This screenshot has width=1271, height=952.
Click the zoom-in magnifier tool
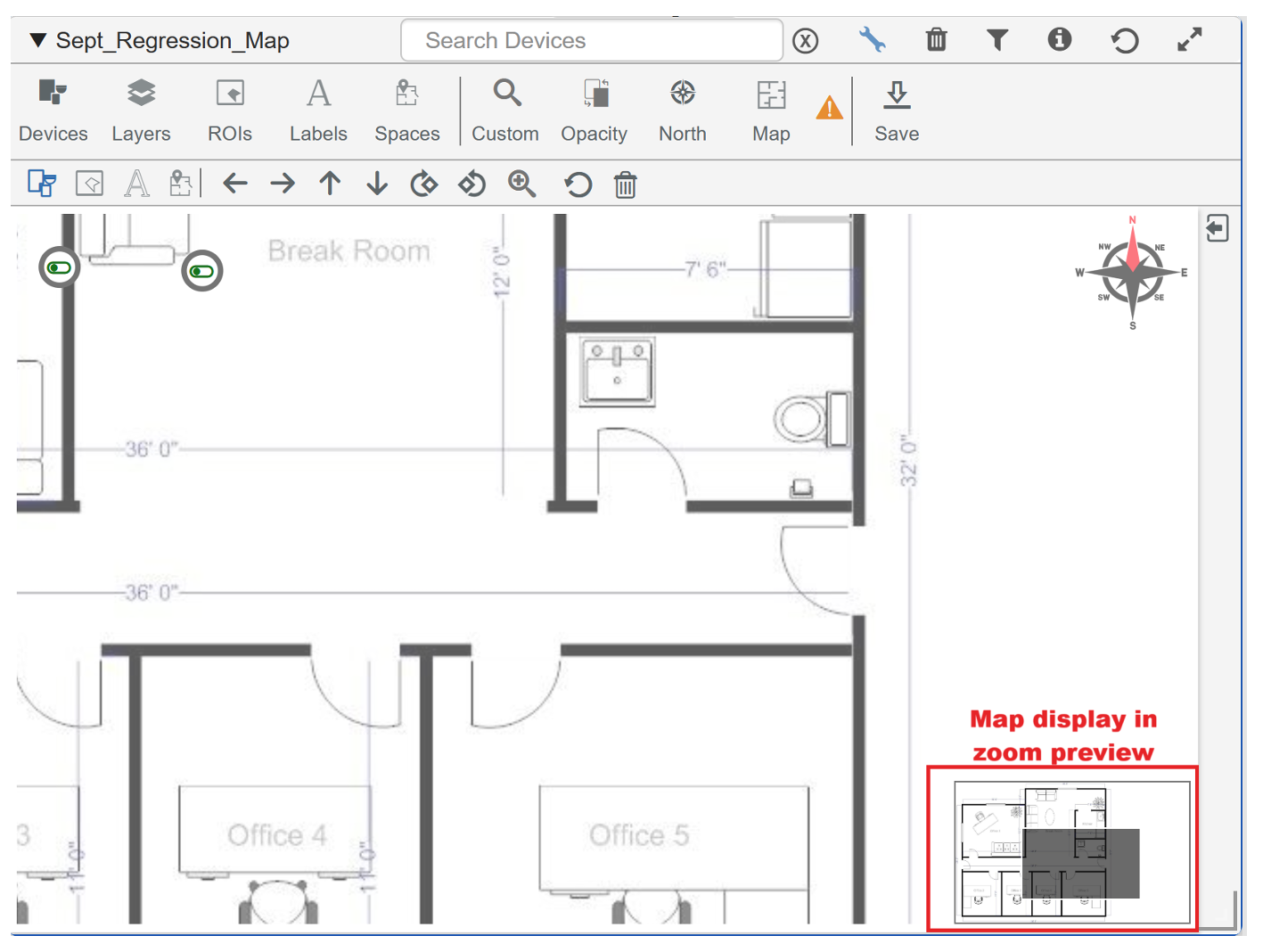(521, 185)
